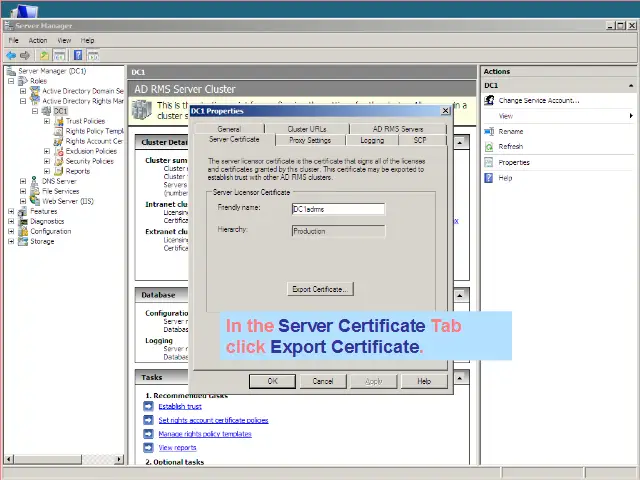Collapse the Roles tree node
The width and height of the screenshot is (640, 480).
[x=11, y=81]
